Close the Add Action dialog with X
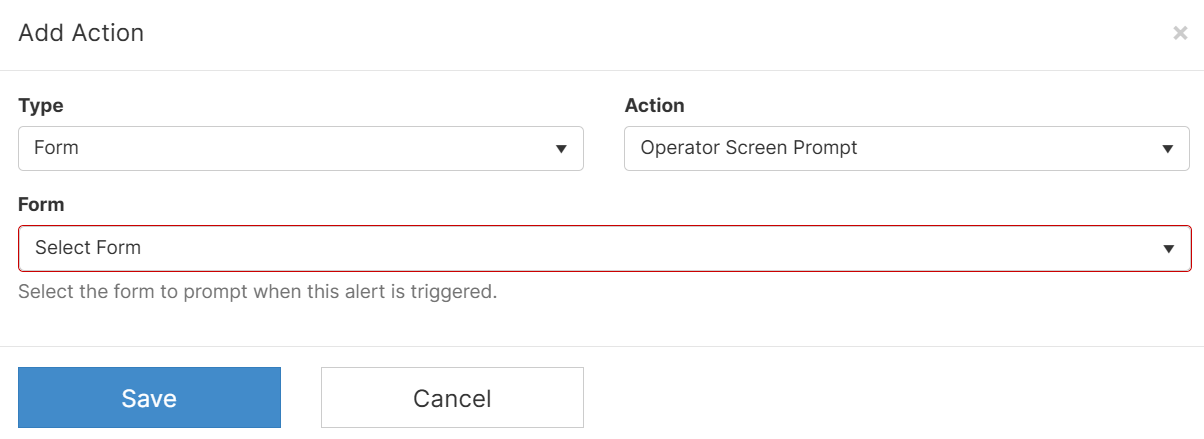The height and width of the screenshot is (439, 1204). tap(1180, 33)
